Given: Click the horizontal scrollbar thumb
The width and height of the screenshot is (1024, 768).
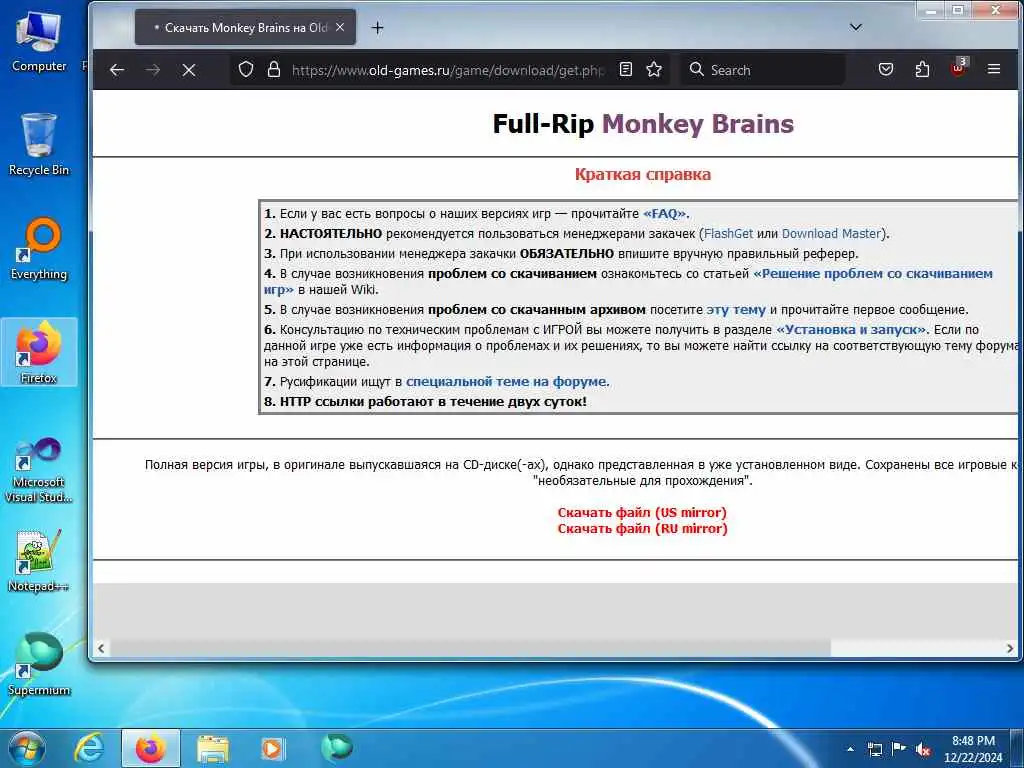Looking at the screenshot, I should tap(469, 648).
